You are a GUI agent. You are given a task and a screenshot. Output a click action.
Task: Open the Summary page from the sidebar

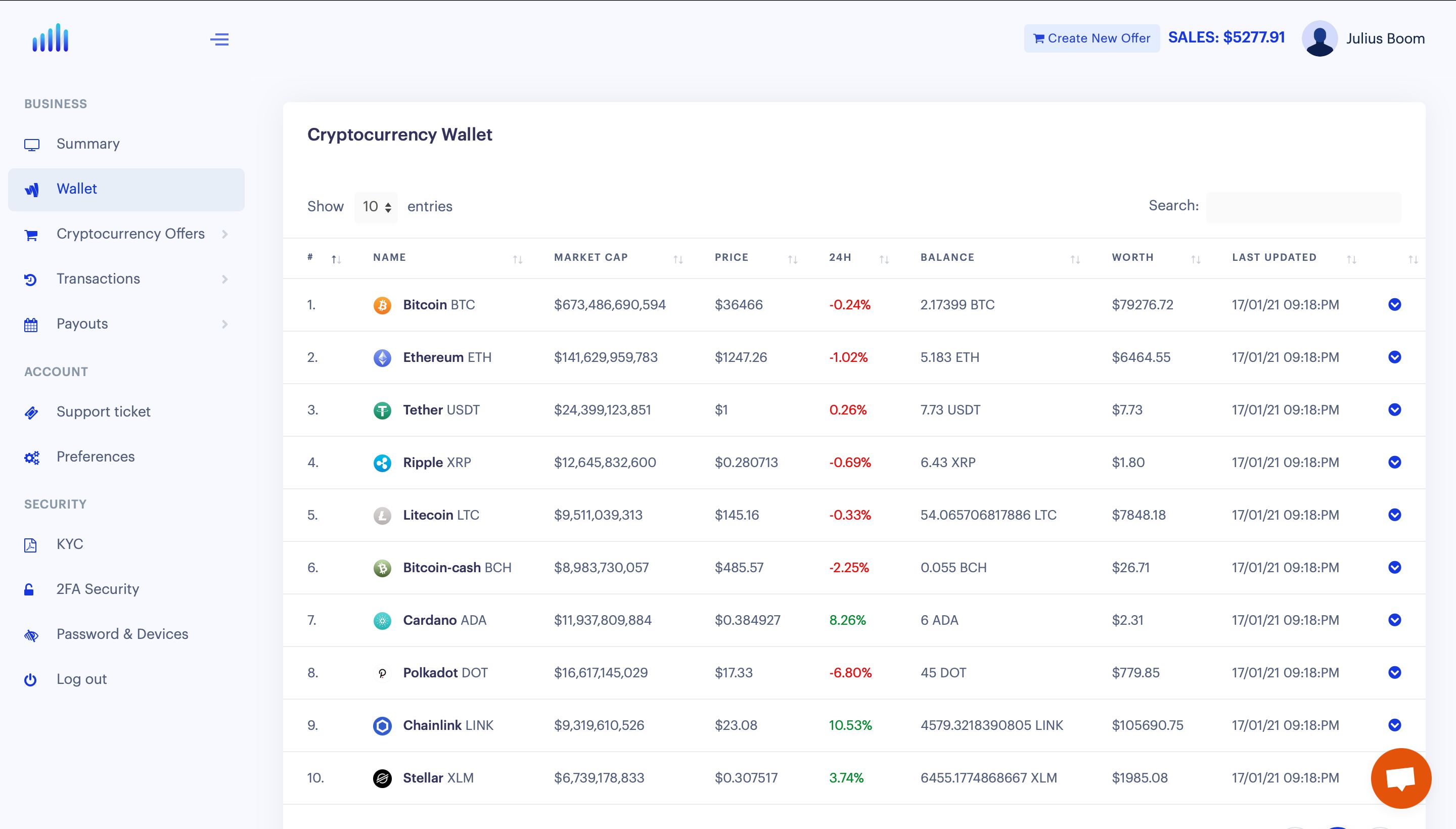[x=87, y=144]
